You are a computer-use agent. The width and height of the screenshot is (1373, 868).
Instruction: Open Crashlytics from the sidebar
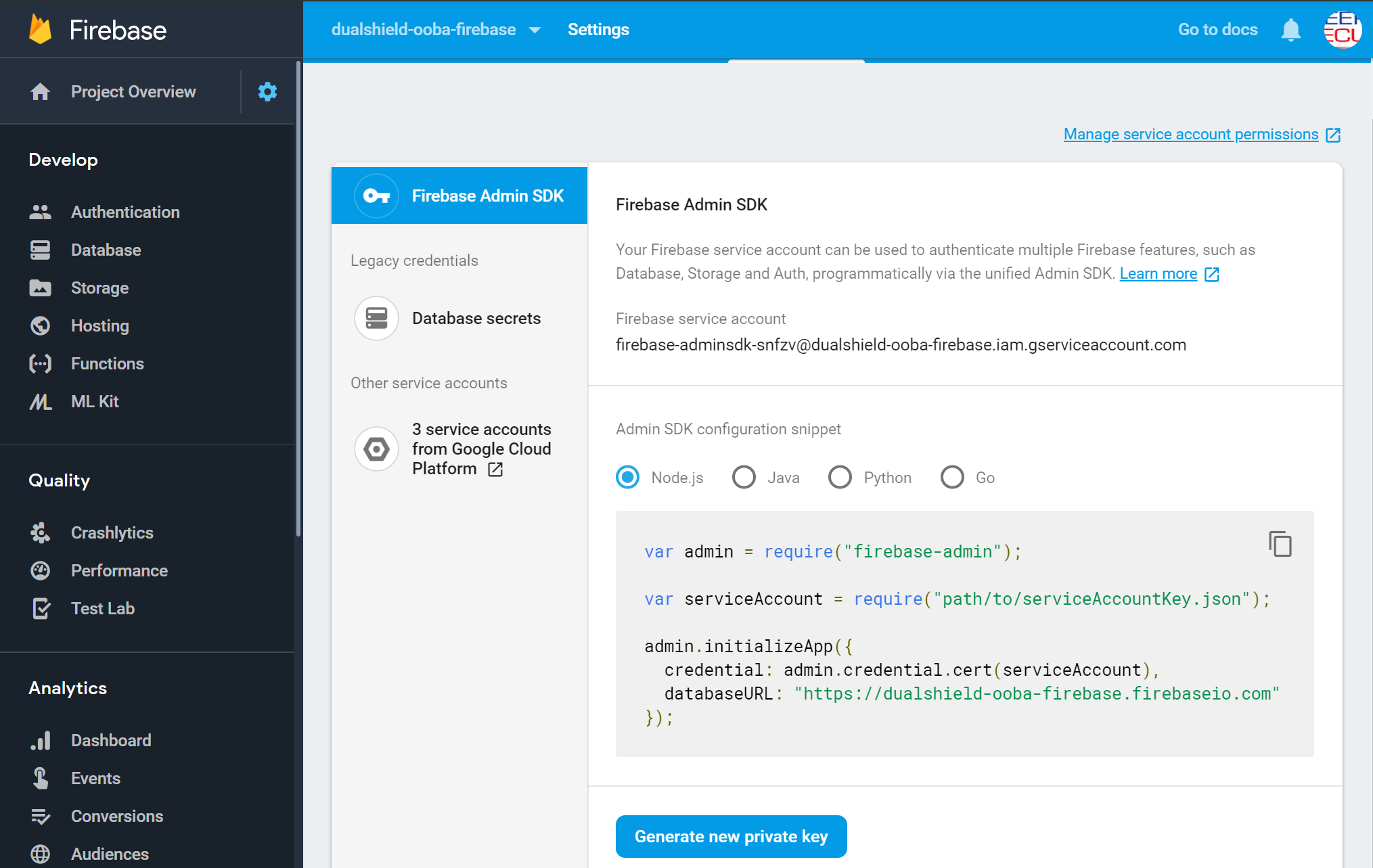point(112,532)
